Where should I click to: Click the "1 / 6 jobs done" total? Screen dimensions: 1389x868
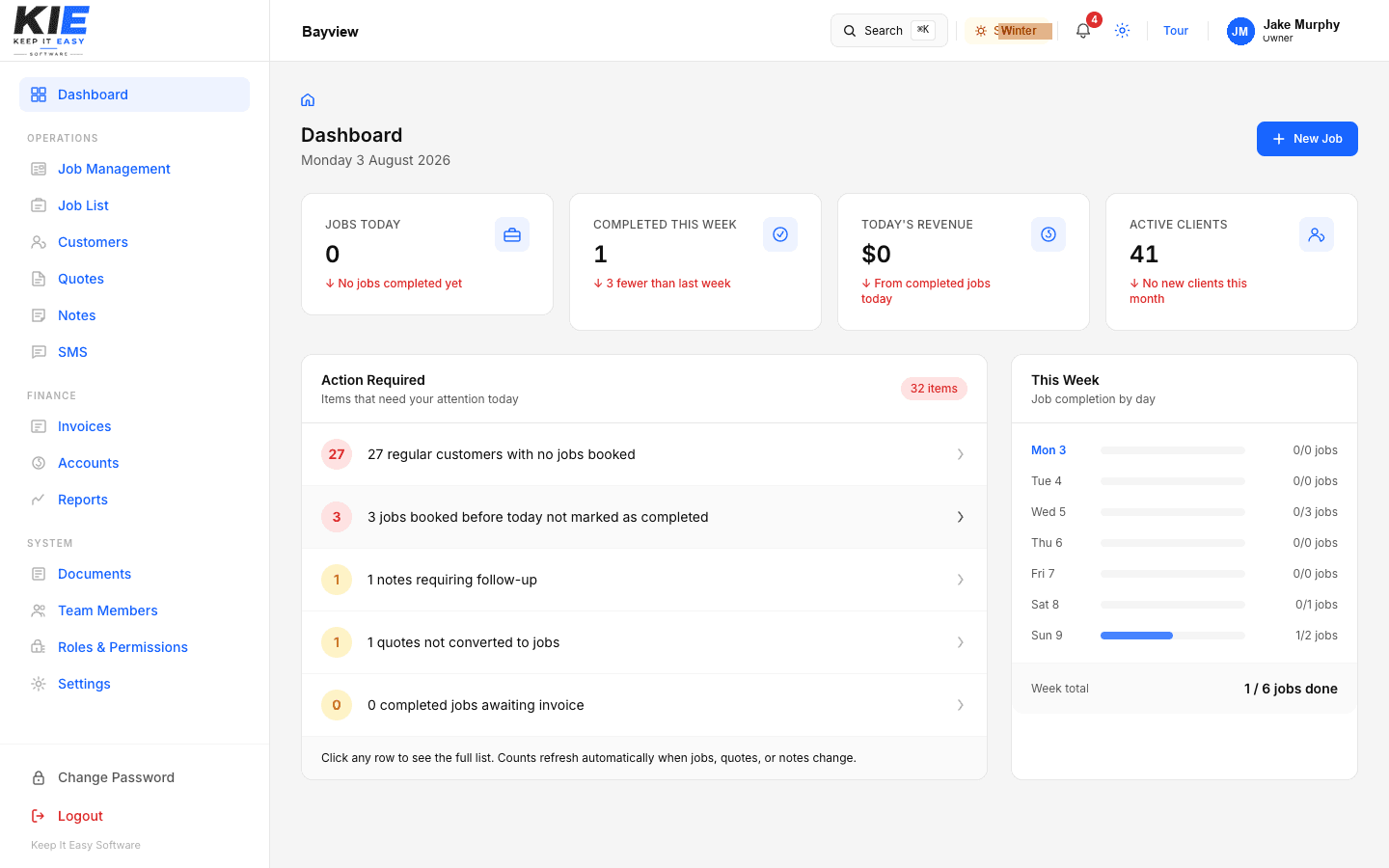click(x=1291, y=689)
